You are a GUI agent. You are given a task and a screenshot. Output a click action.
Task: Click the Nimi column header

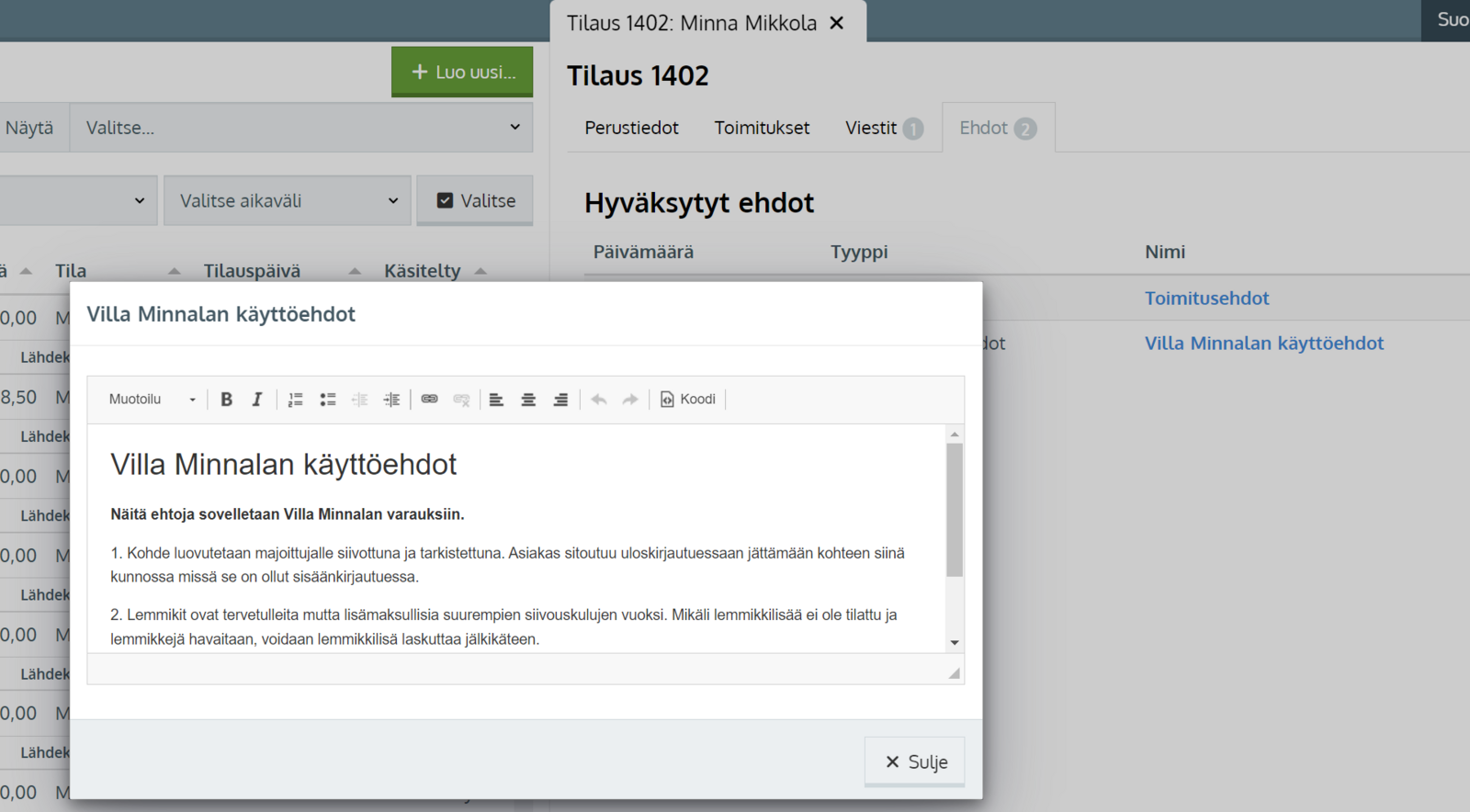tap(1165, 252)
